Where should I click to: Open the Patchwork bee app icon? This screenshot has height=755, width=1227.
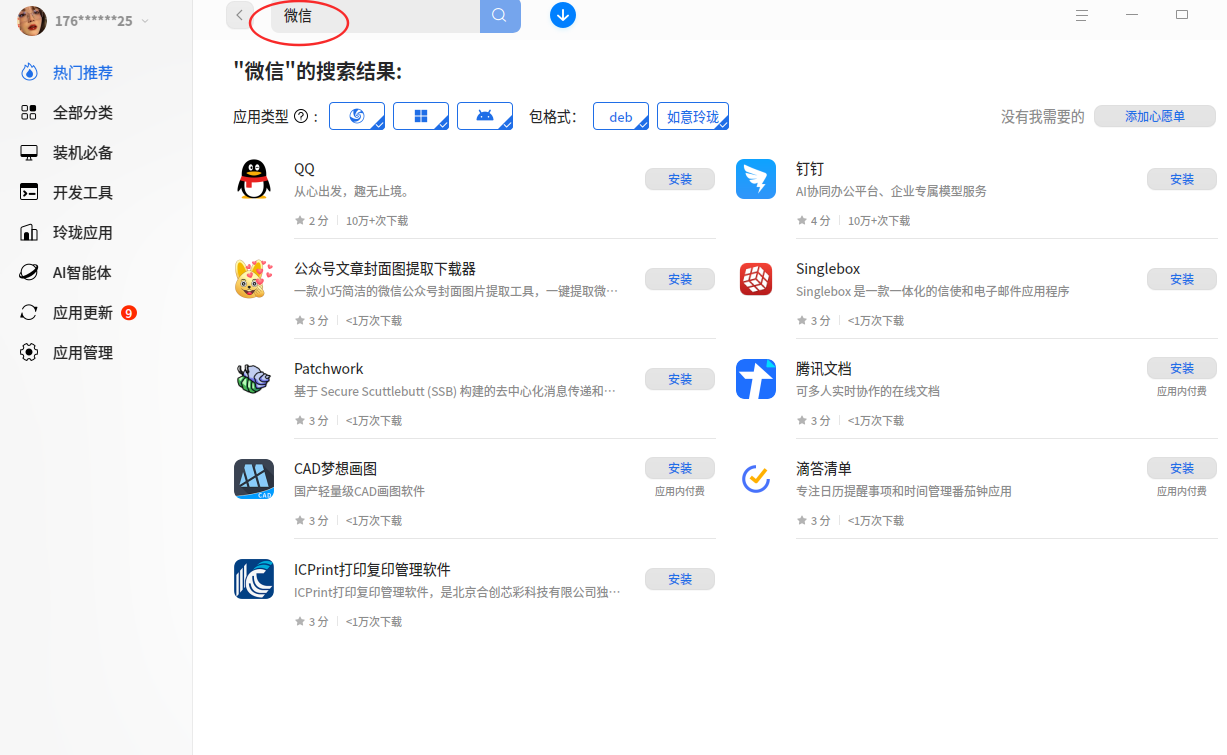click(x=254, y=379)
